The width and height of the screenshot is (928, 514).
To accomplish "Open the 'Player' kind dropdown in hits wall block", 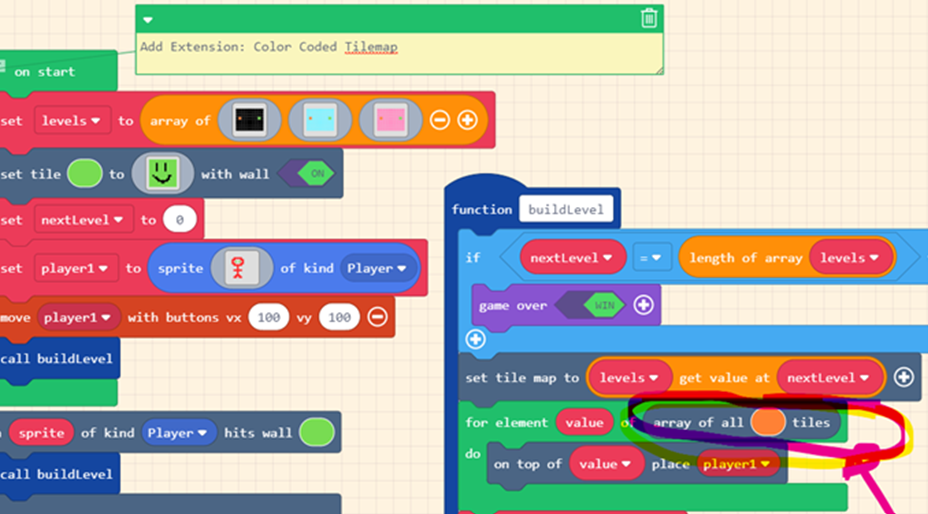I will [x=177, y=433].
